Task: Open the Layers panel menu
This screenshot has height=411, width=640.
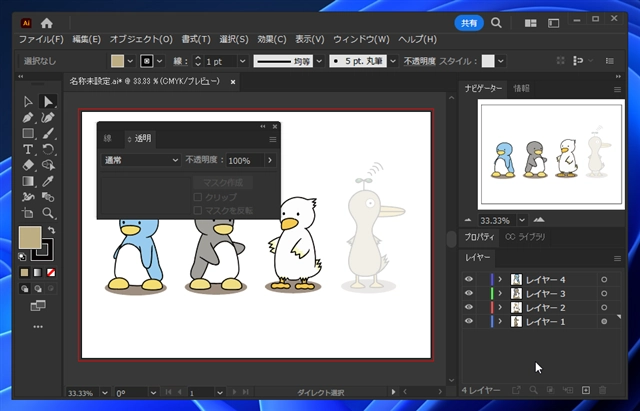Action: click(x=617, y=259)
